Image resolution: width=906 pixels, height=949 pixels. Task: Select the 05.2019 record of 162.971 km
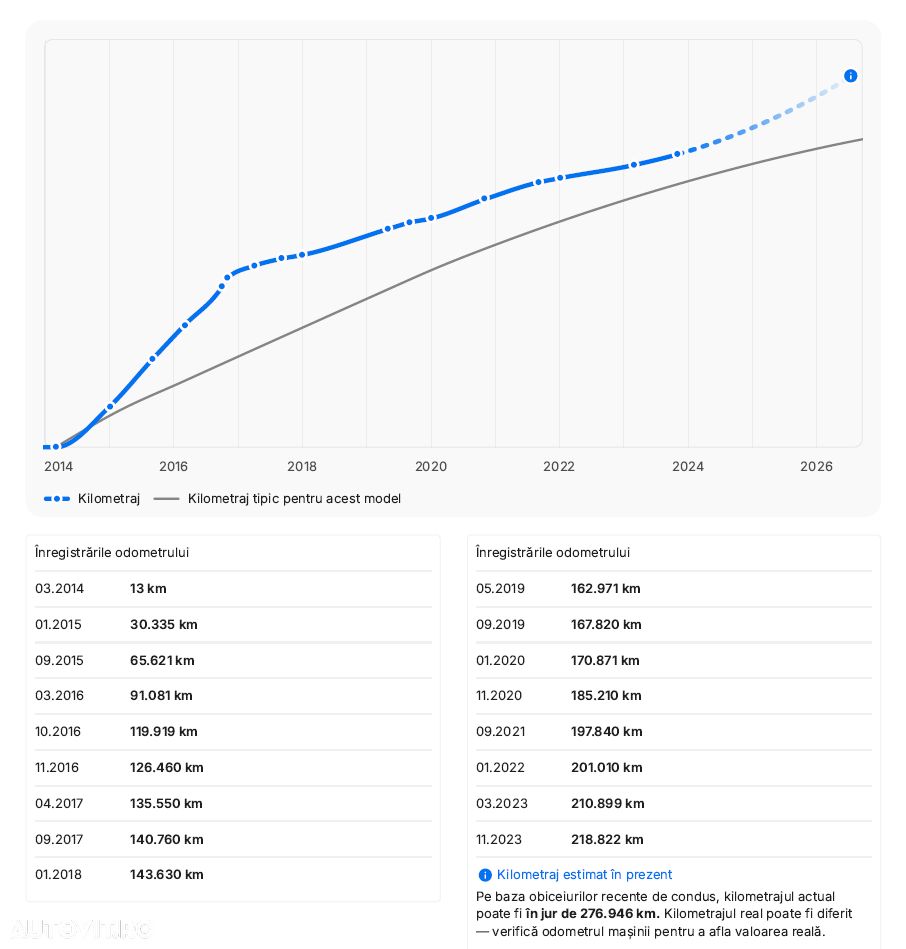click(674, 588)
